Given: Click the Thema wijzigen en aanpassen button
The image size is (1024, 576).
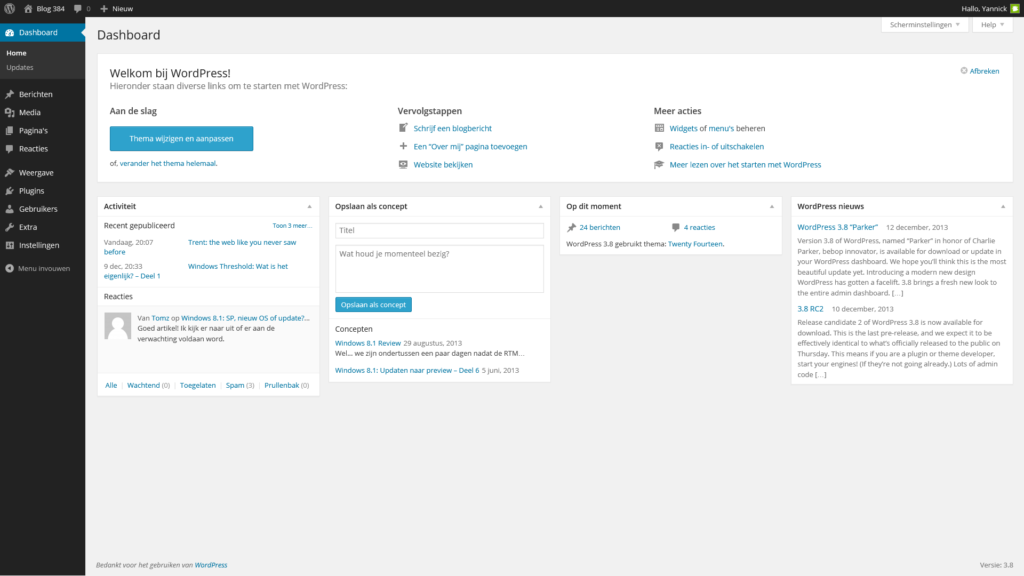Looking at the screenshot, I should 181,138.
